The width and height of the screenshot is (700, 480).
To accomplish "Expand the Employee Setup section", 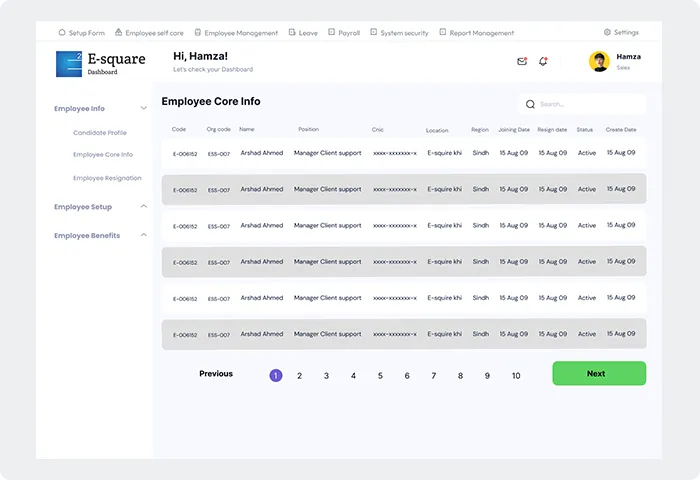I will pyautogui.click(x=144, y=207).
